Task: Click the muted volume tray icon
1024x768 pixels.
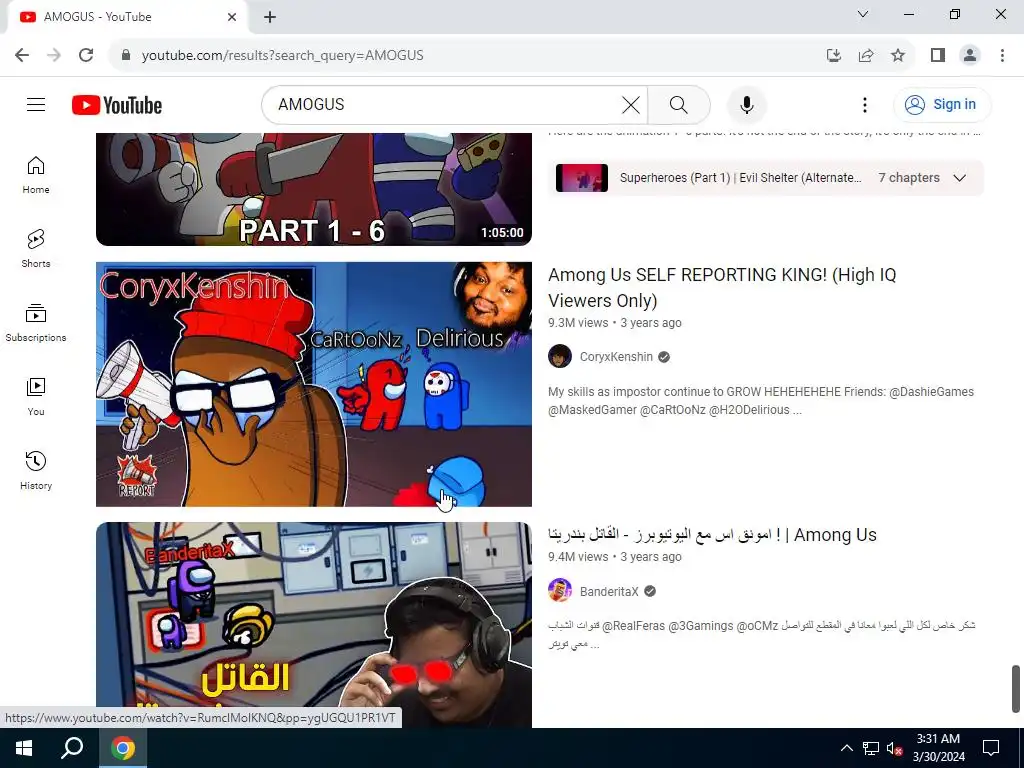Action: [894, 748]
